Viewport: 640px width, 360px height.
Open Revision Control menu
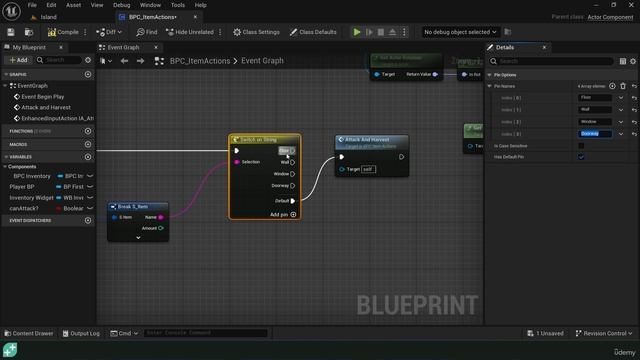pyautogui.click(x=604, y=333)
